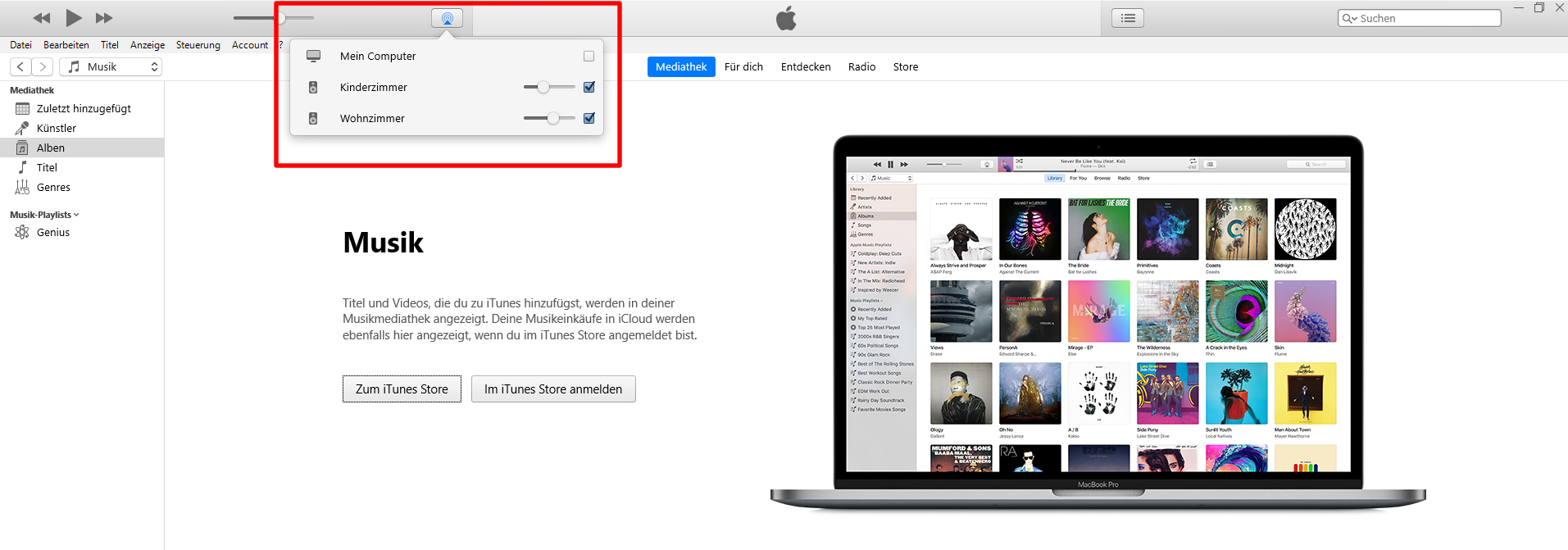Click the Mein Computer label
1568x550 pixels.
(378, 56)
